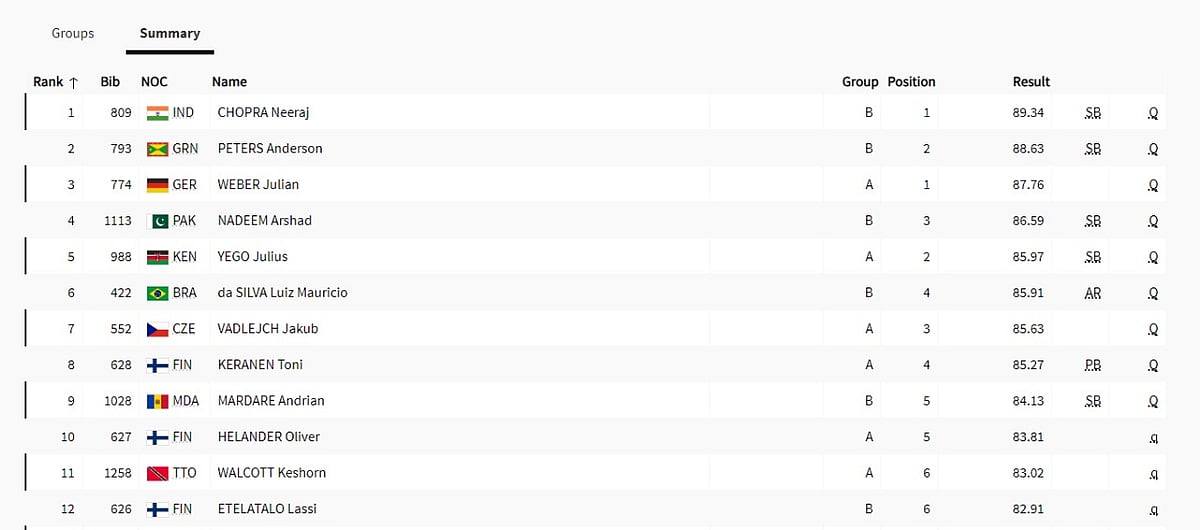This screenshot has width=1200, height=530.
Task: Click the Group column header
Action: pos(860,82)
